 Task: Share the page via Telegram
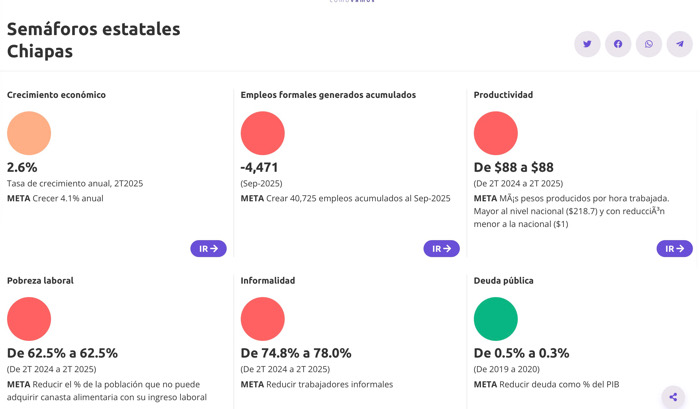680,44
